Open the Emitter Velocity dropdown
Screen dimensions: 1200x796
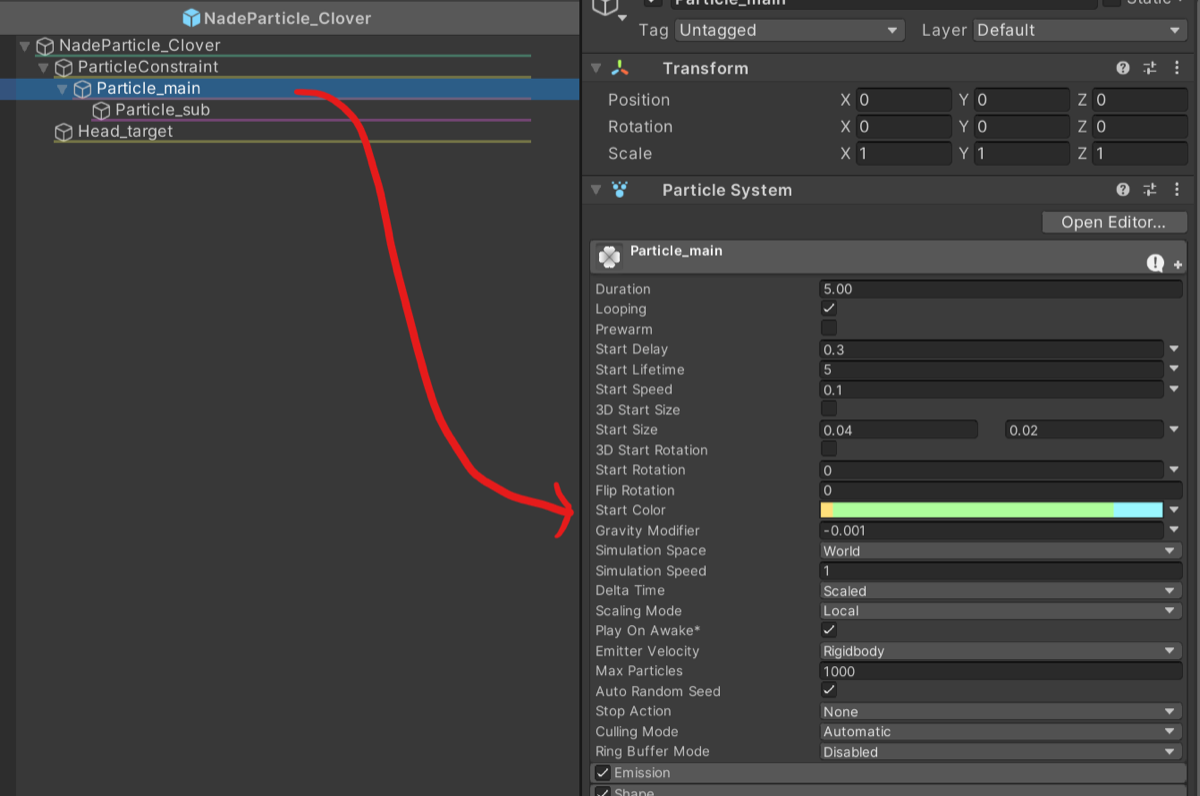(1000, 651)
